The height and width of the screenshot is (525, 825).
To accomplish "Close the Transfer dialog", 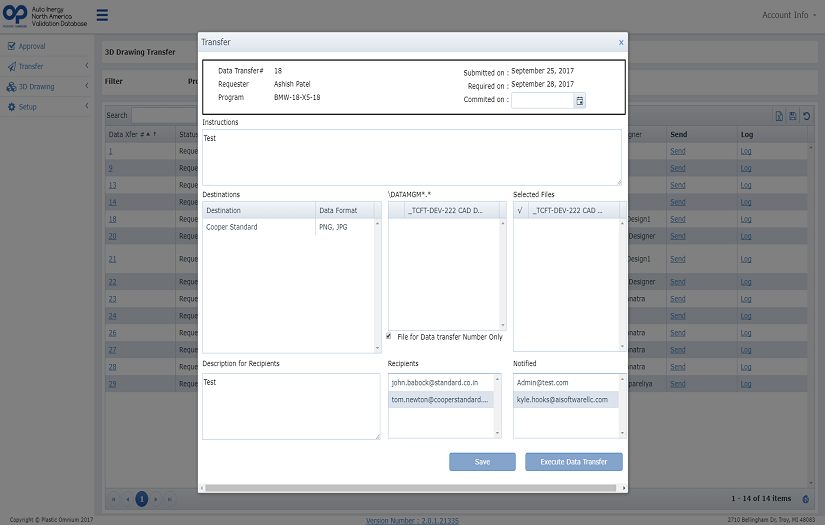I will click(621, 43).
